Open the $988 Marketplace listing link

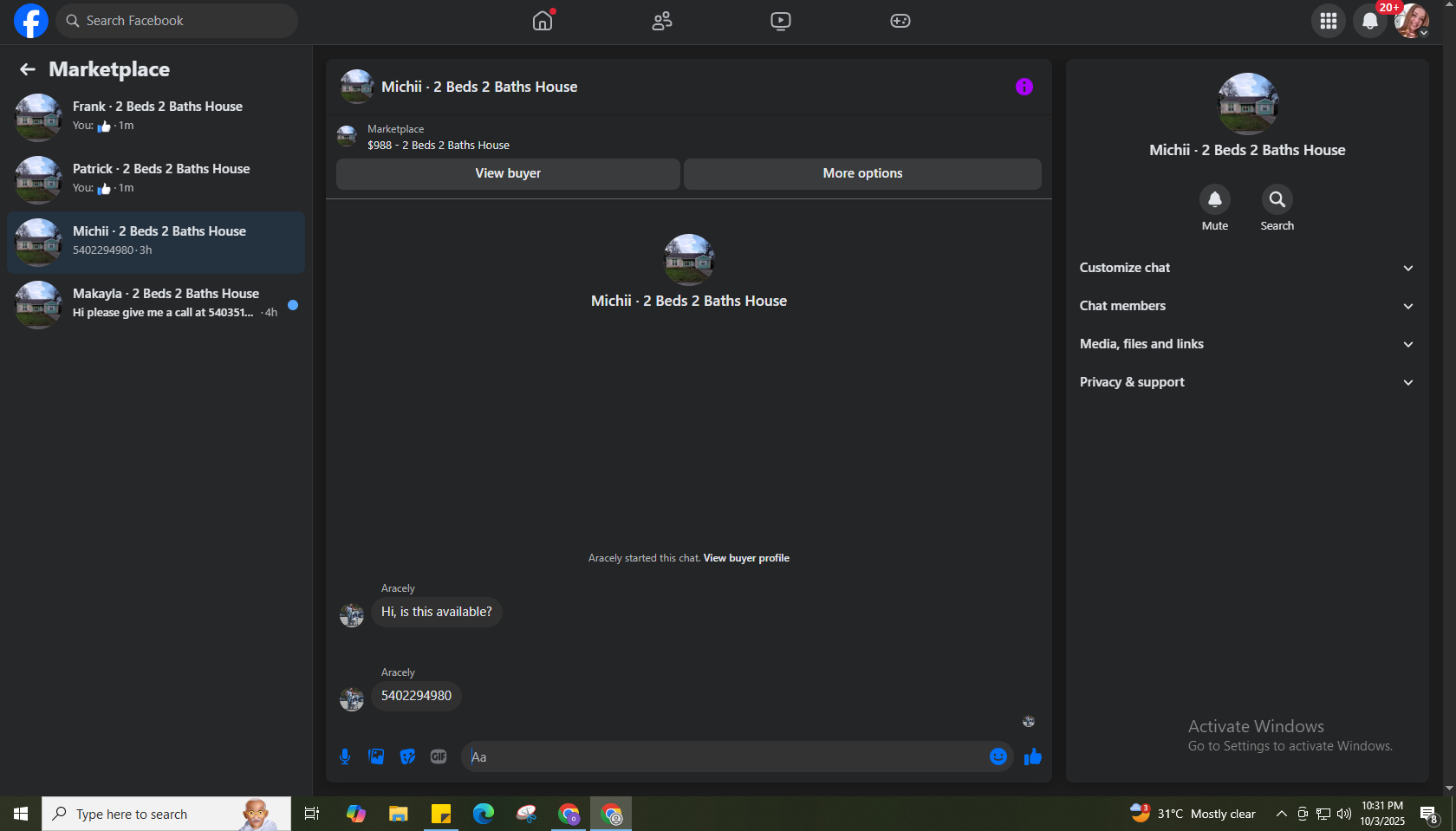click(x=439, y=146)
